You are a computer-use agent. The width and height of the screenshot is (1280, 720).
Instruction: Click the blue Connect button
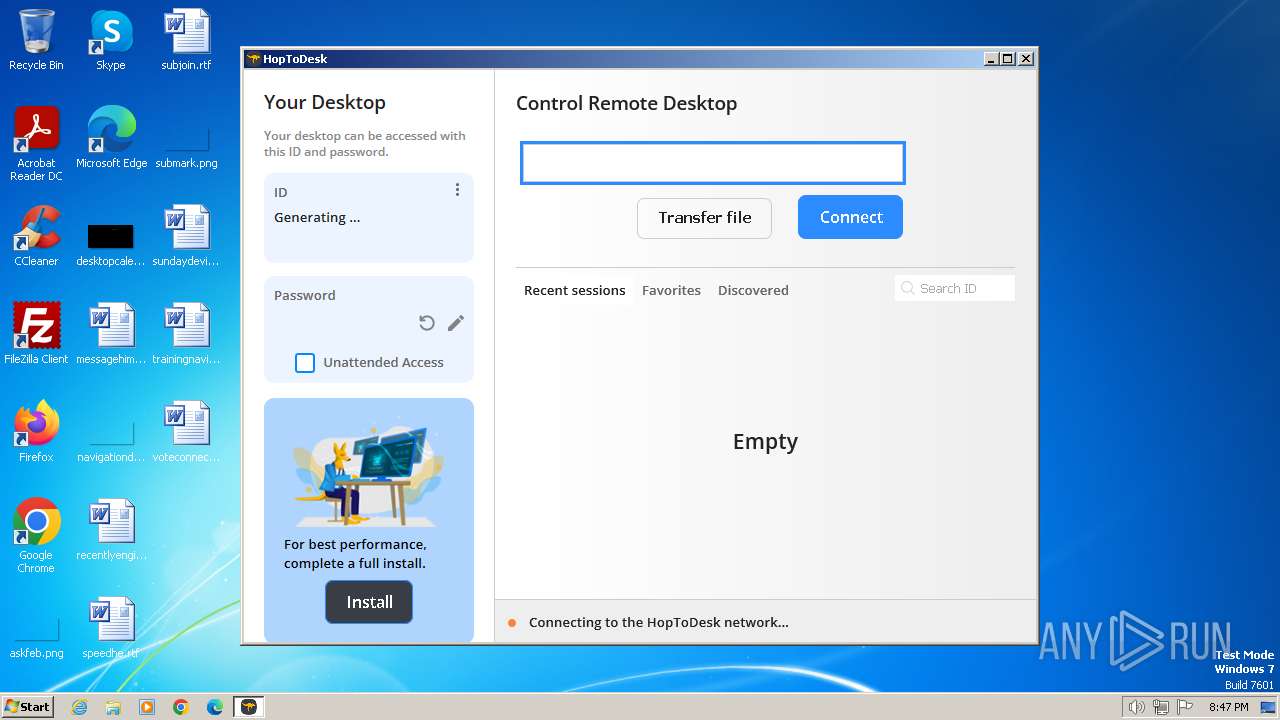tap(850, 217)
